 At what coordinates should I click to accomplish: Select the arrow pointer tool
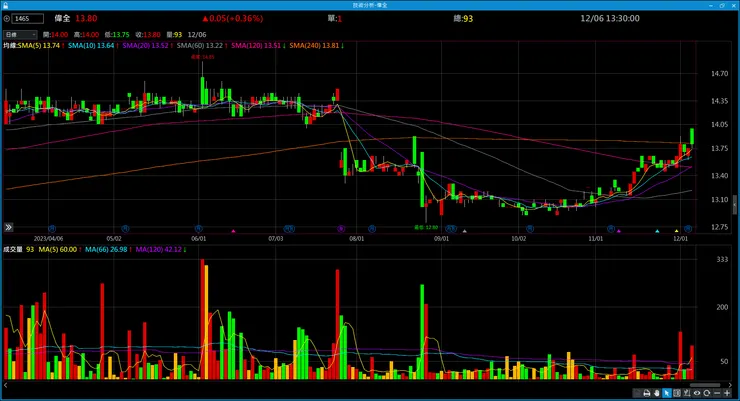666,393
